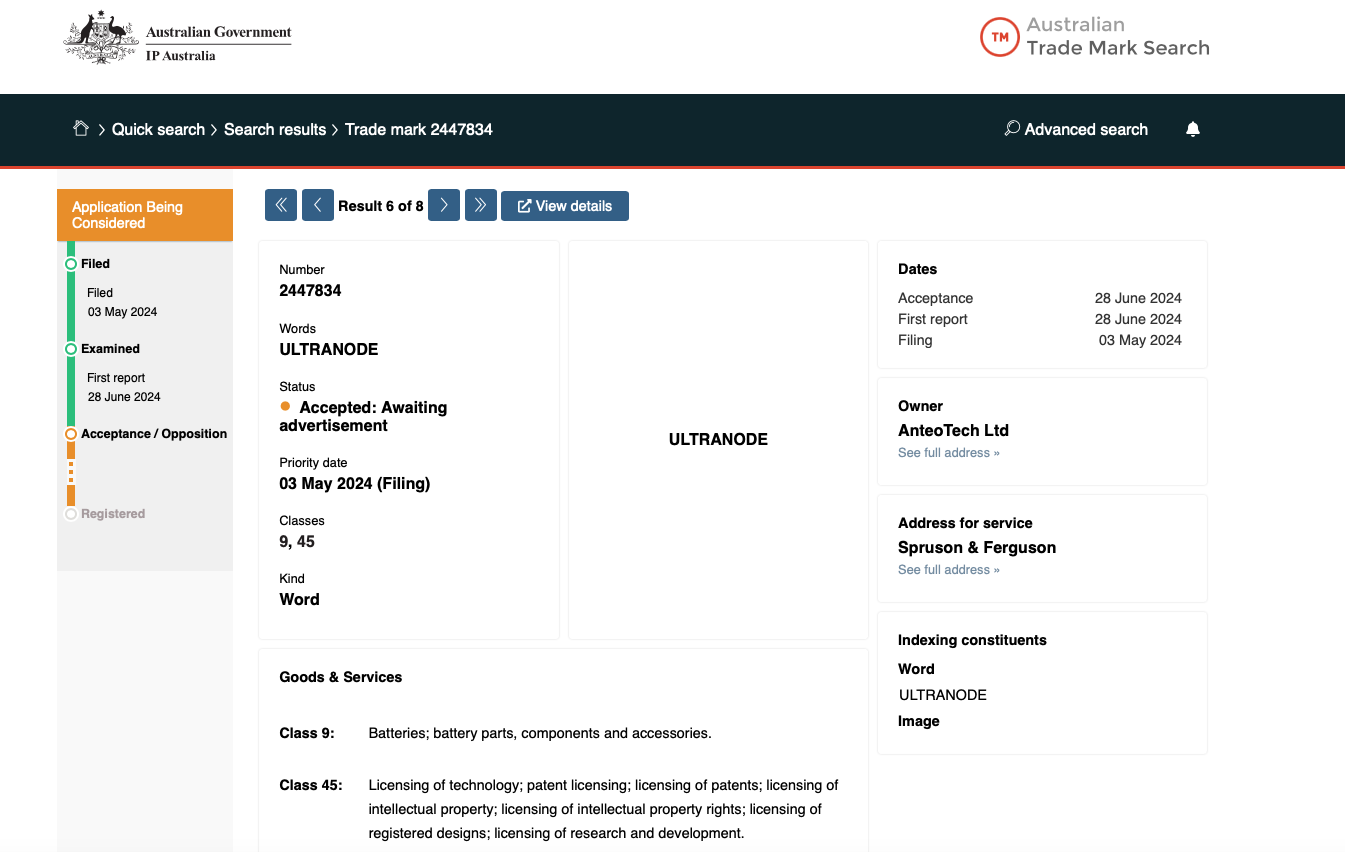This screenshot has width=1345, height=852.
Task: Click the View details button
Action: point(565,206)
